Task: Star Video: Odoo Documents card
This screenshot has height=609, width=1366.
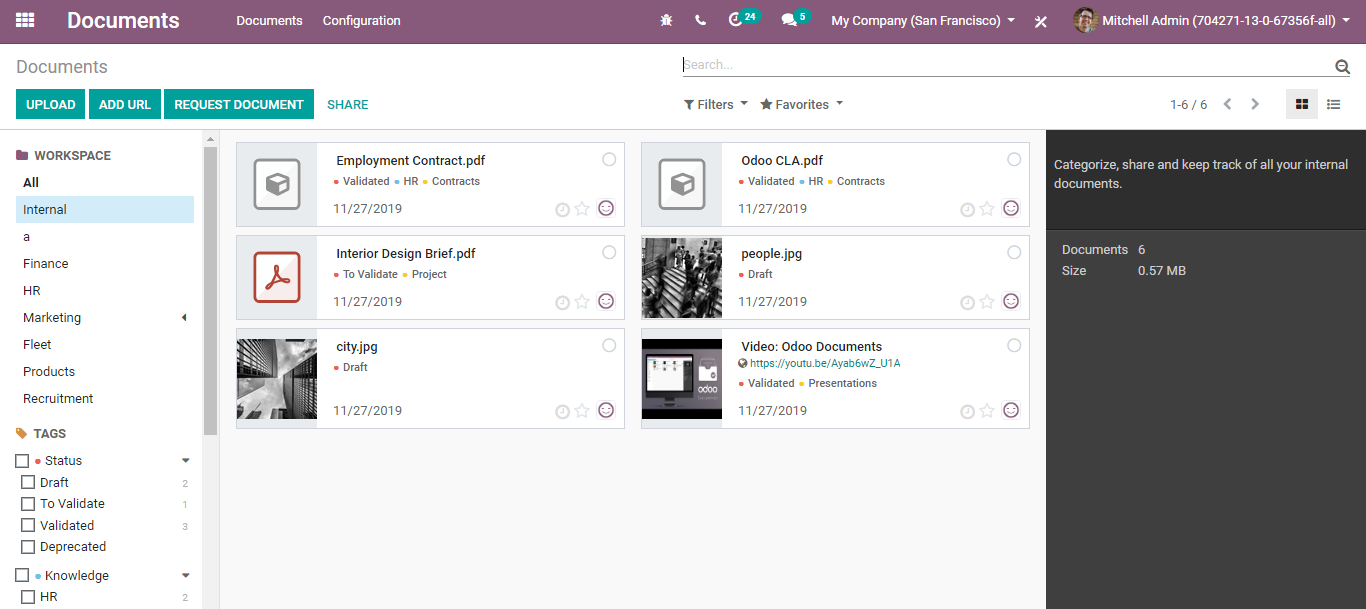Action: coord(987,411)
